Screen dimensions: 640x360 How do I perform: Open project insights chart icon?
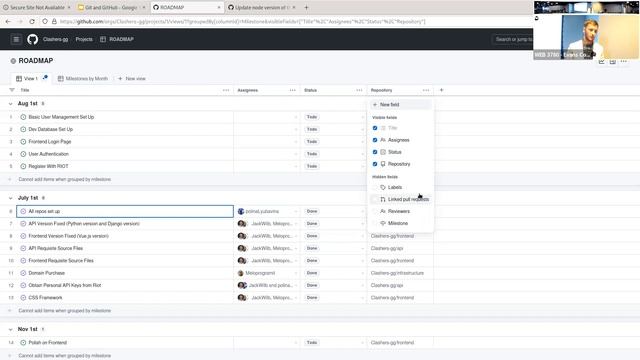[601, 61]
